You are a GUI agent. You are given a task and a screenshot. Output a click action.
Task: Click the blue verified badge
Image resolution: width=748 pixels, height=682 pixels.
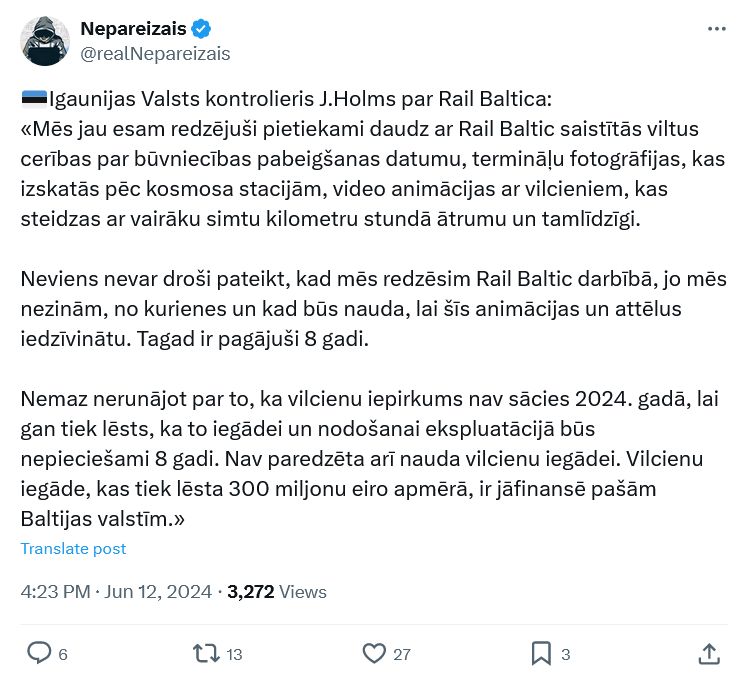point(201,28)
